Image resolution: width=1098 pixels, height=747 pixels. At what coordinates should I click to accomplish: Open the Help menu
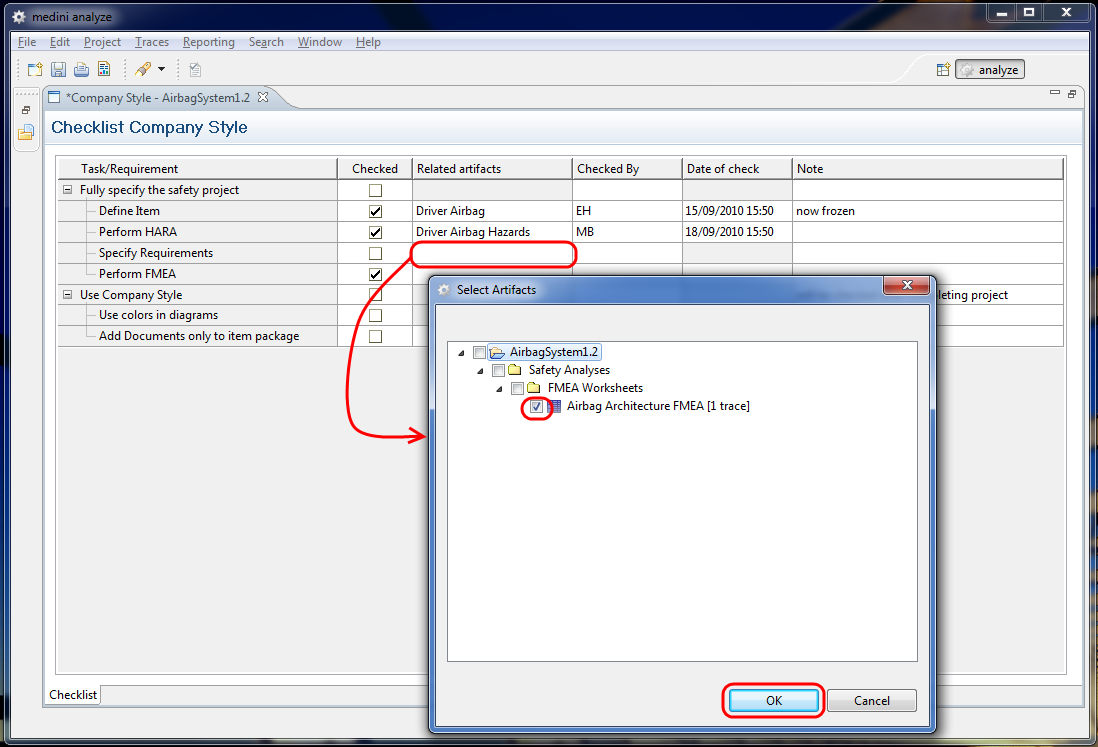(368, 42)
